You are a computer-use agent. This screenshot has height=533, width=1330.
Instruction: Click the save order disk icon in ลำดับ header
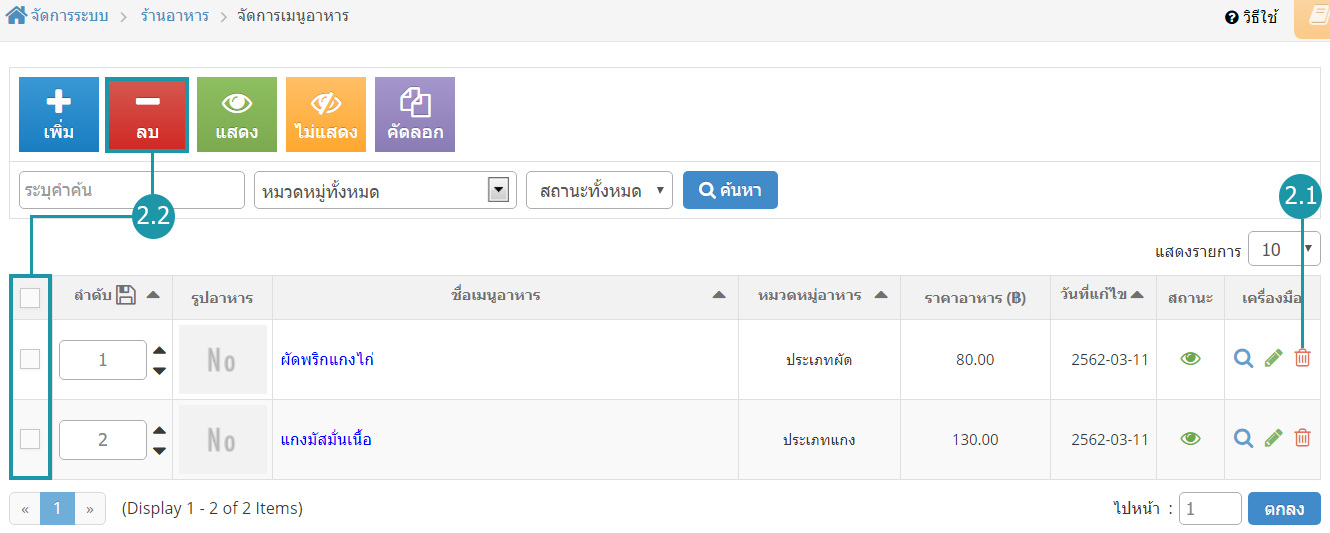(x=126, y=295)
